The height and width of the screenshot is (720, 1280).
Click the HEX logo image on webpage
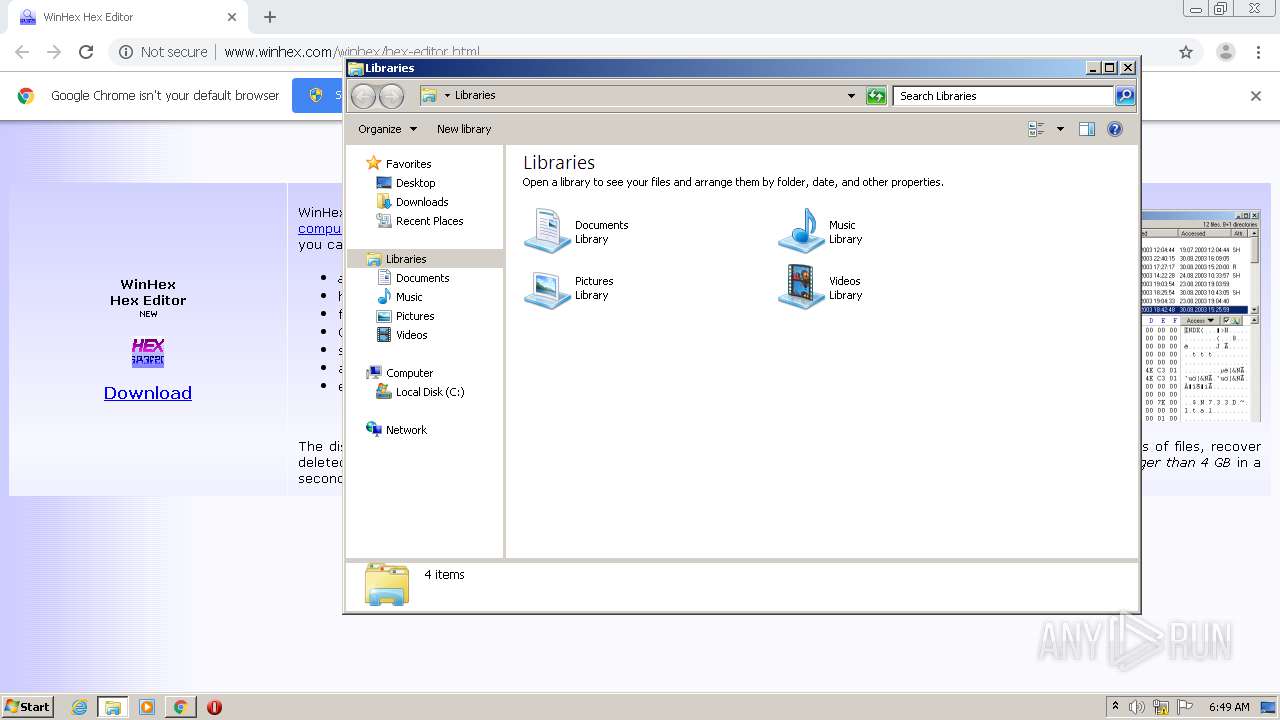coord(148,353)
